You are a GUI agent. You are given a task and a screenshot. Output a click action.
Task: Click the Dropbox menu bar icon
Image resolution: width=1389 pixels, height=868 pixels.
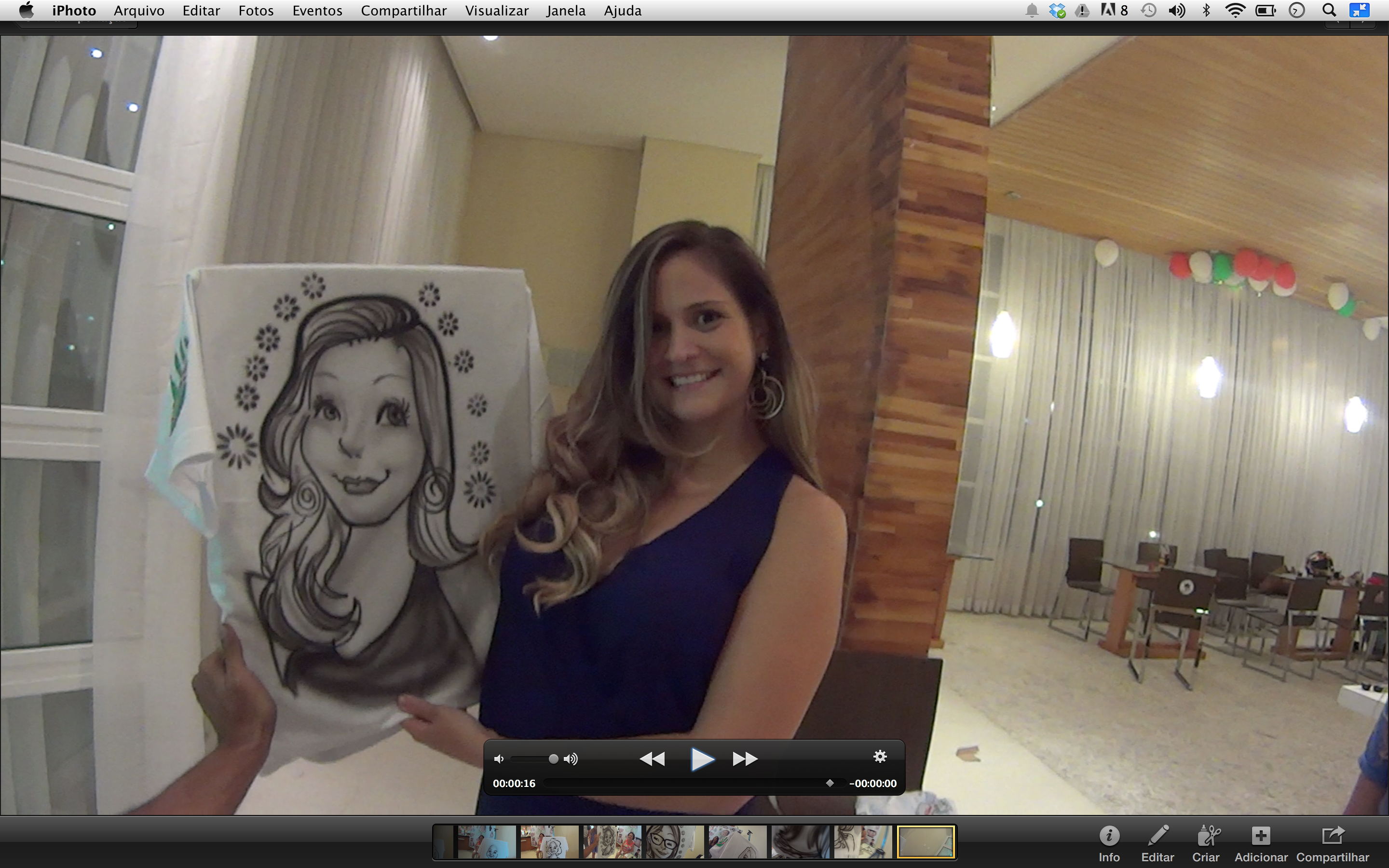[x=1057, y=10]
